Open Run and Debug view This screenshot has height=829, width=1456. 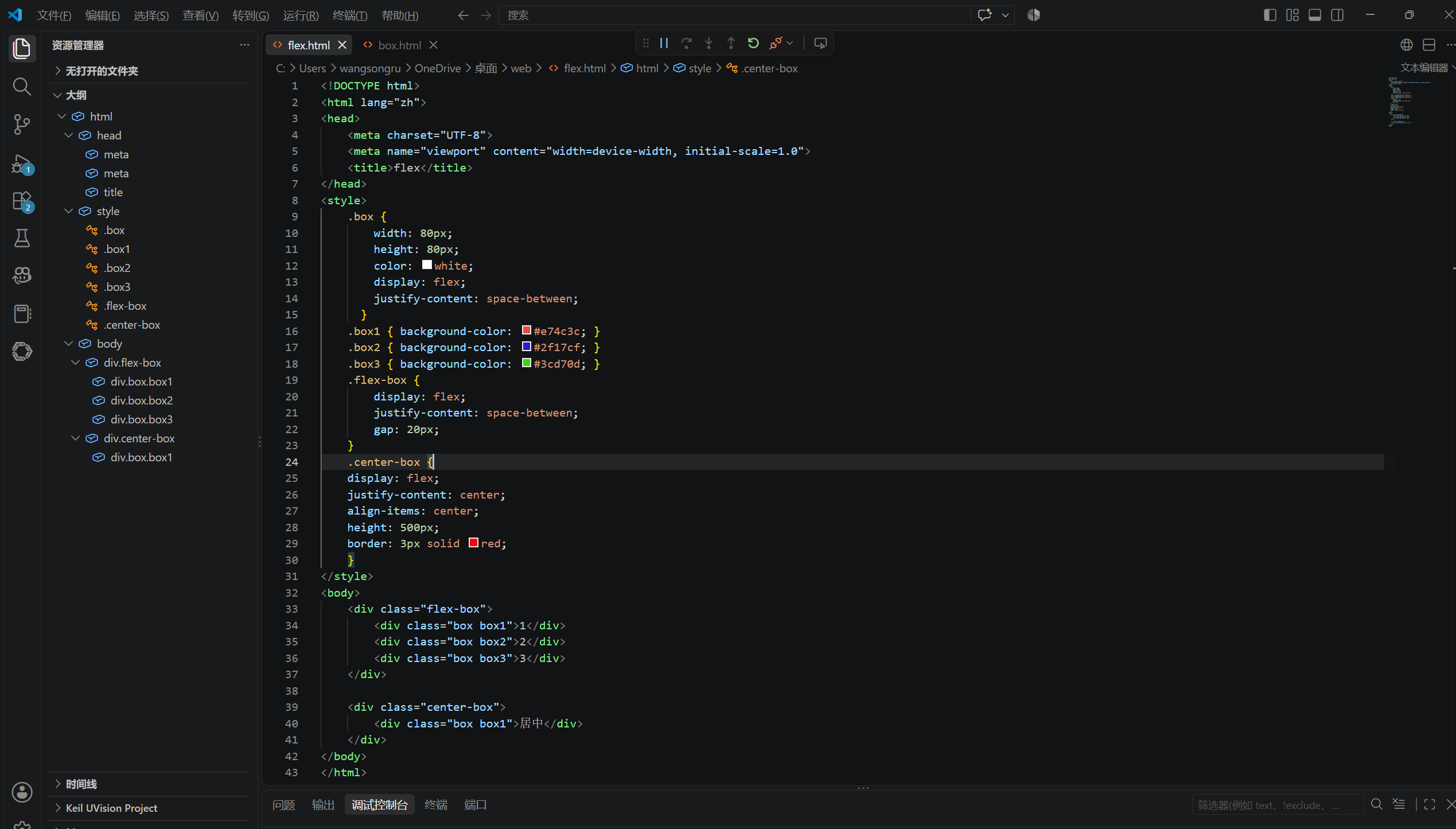coord(22,165)
